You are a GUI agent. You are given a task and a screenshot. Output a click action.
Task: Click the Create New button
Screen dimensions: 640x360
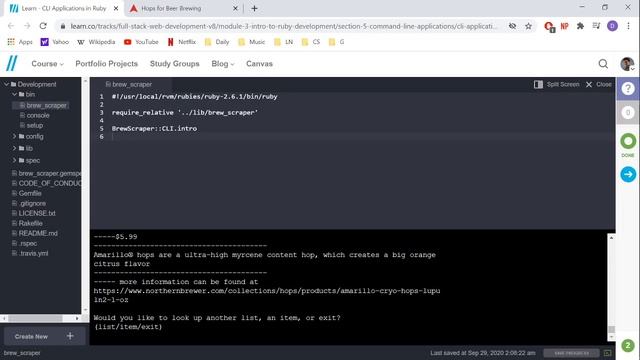[x=44, y=336]
